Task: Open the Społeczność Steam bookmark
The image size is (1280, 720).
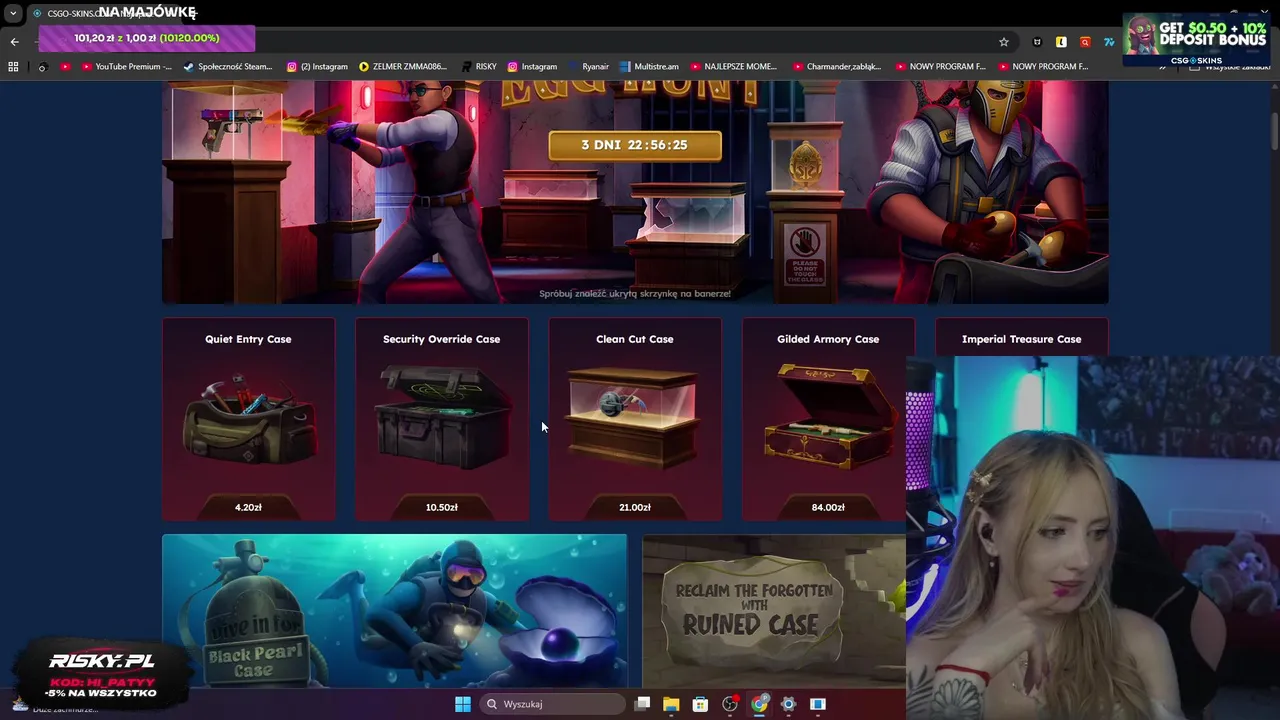Action: 228,67
